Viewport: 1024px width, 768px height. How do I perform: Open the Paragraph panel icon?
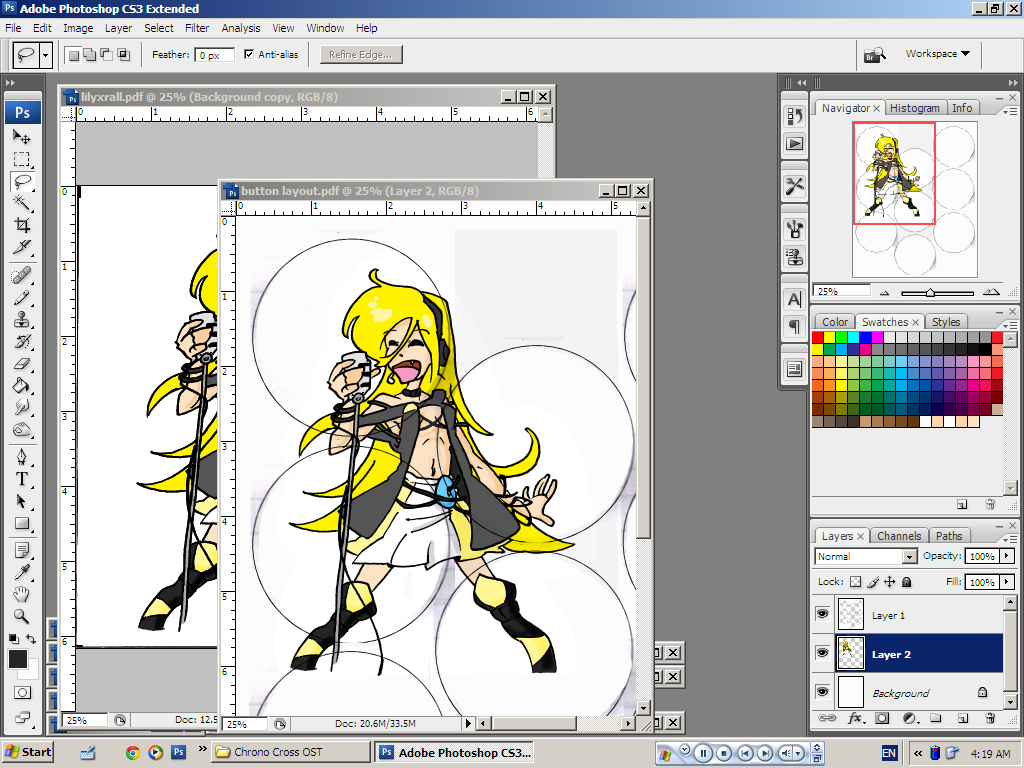795,327
